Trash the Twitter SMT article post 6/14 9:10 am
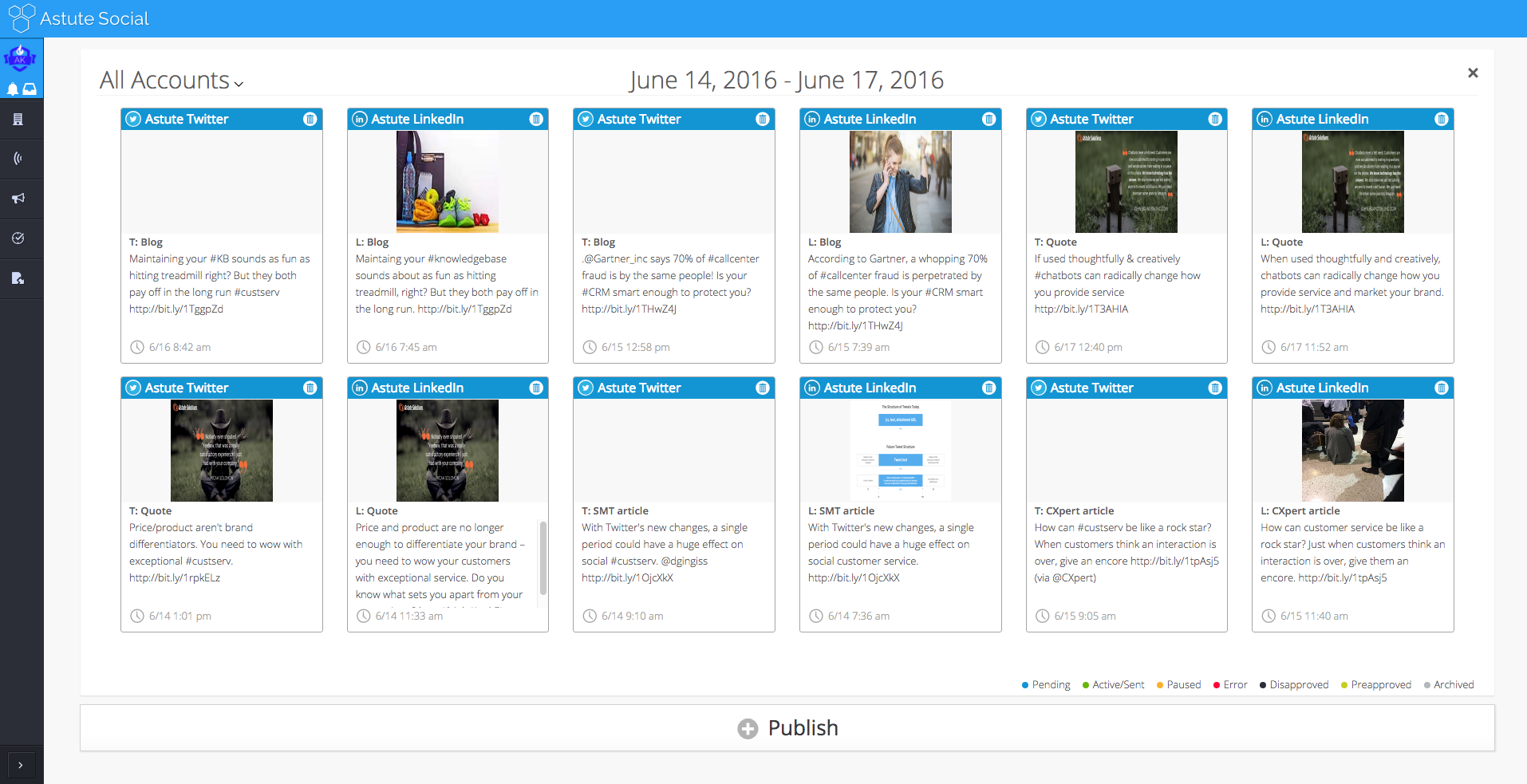Image resolution: width=1527 pixels, height=784 pixels. [763, 388]
